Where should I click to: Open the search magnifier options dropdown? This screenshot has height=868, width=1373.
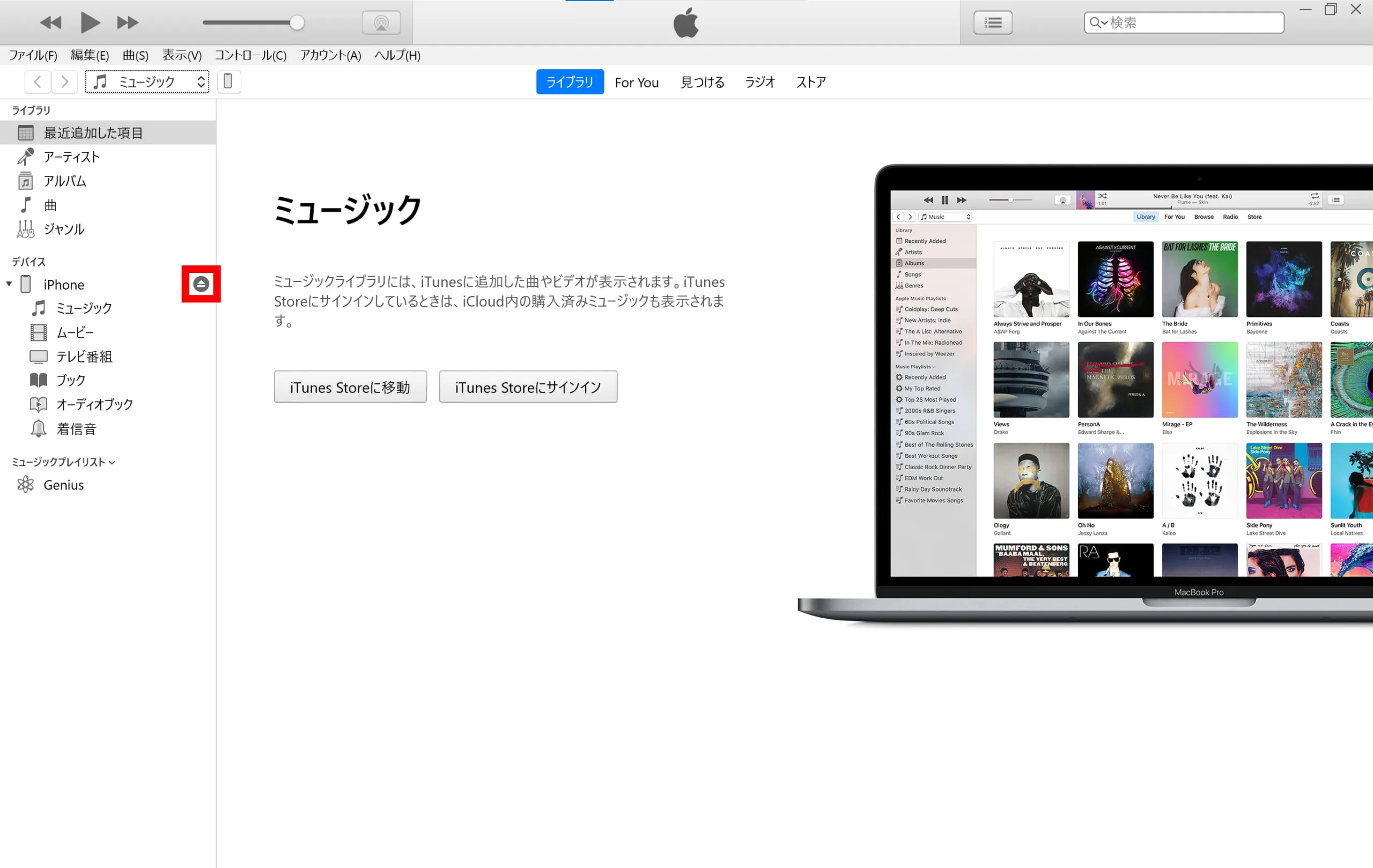[x=1098, y=23]
